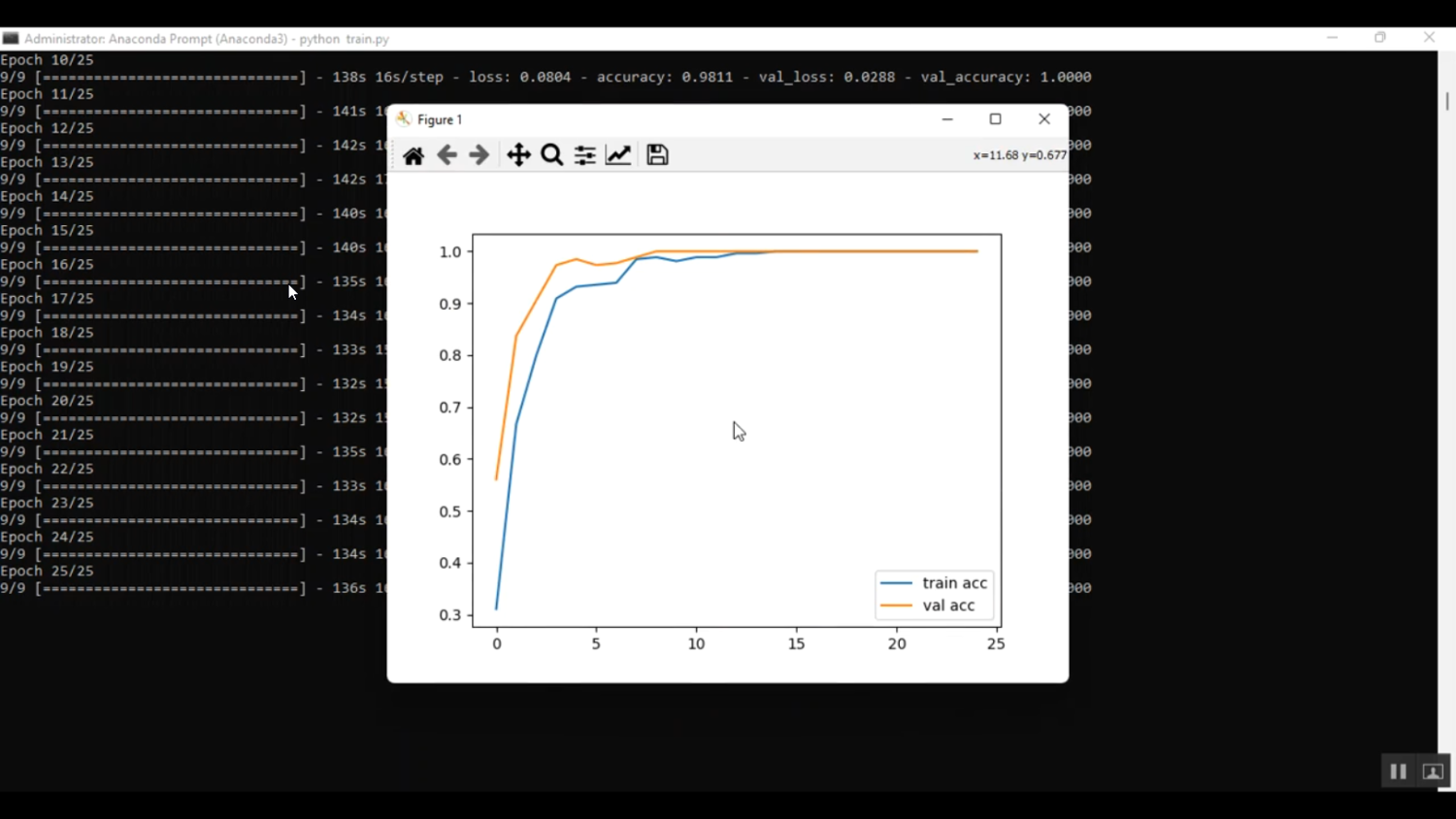1456x819 pixels.
Task: Save the figure with floppy icon
Action: [657, 155]
